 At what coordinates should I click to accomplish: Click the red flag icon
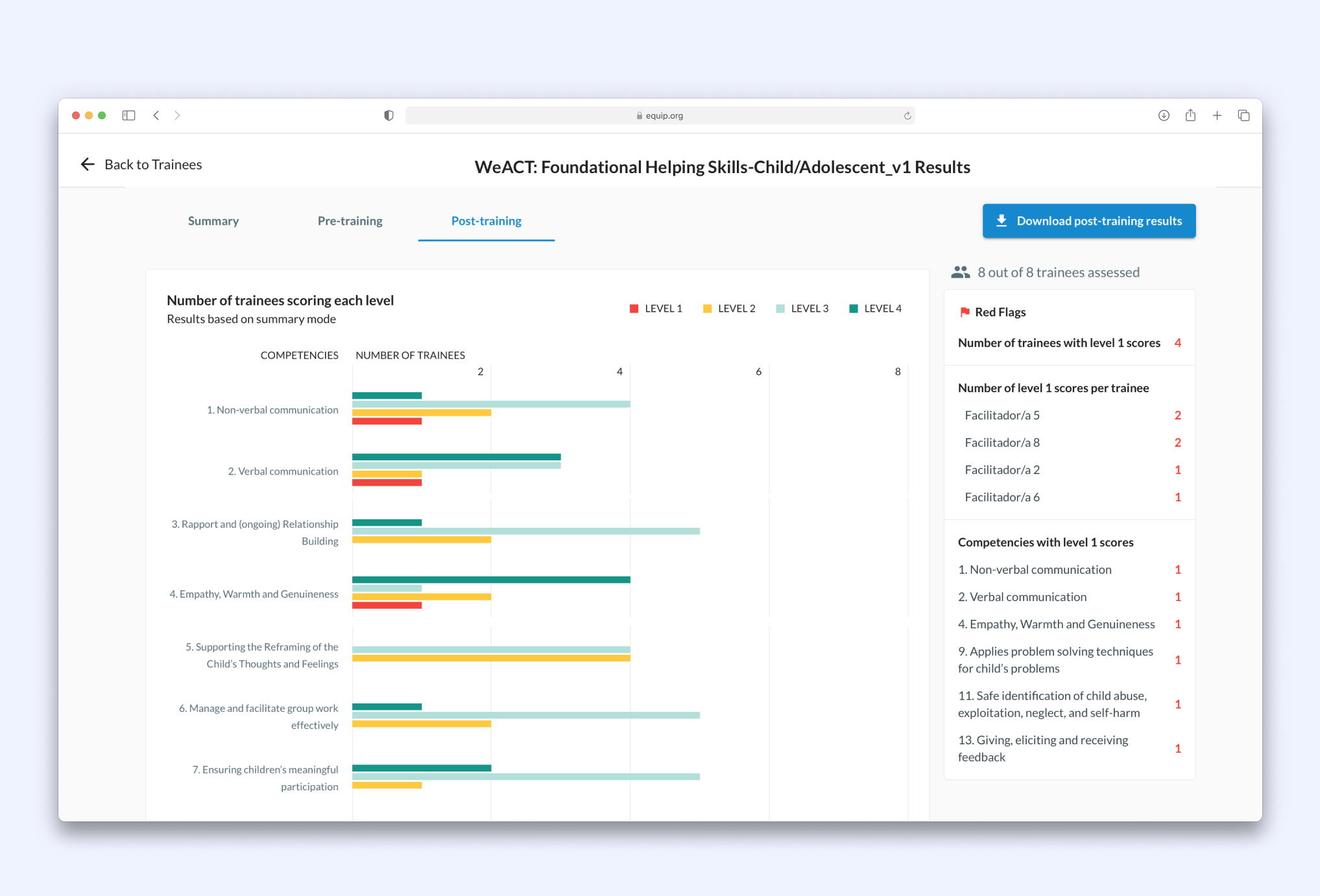click(x=965, y=312)
